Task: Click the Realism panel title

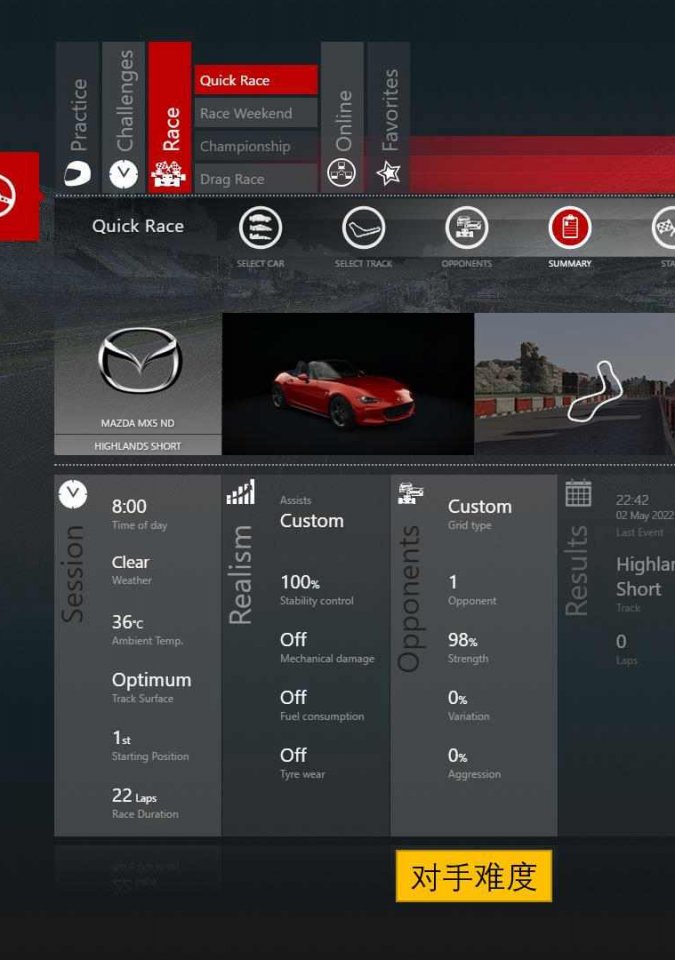Action: [241, 574]
